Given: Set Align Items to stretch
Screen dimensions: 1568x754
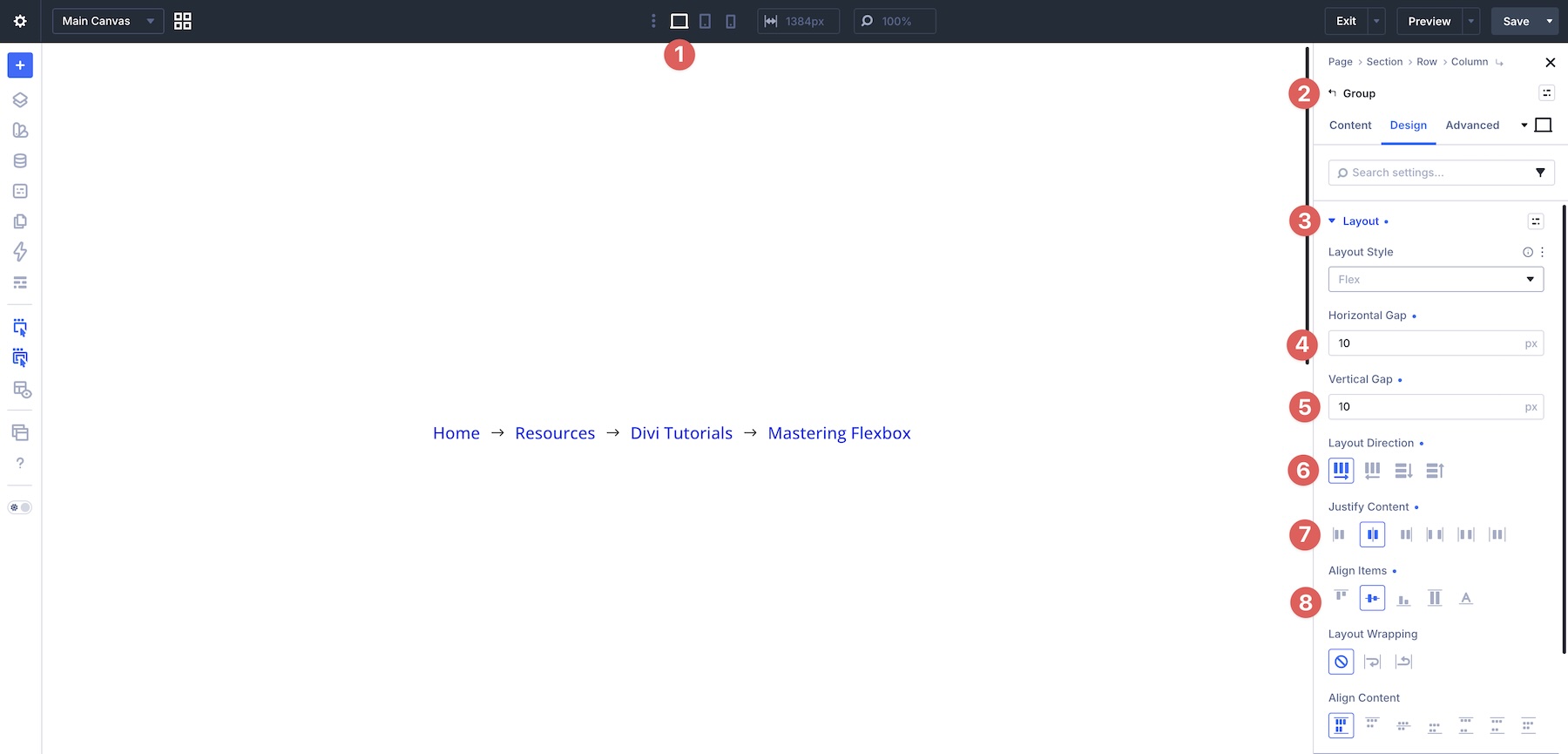Looking at the screenshot, I should (x=1435, y=598).
